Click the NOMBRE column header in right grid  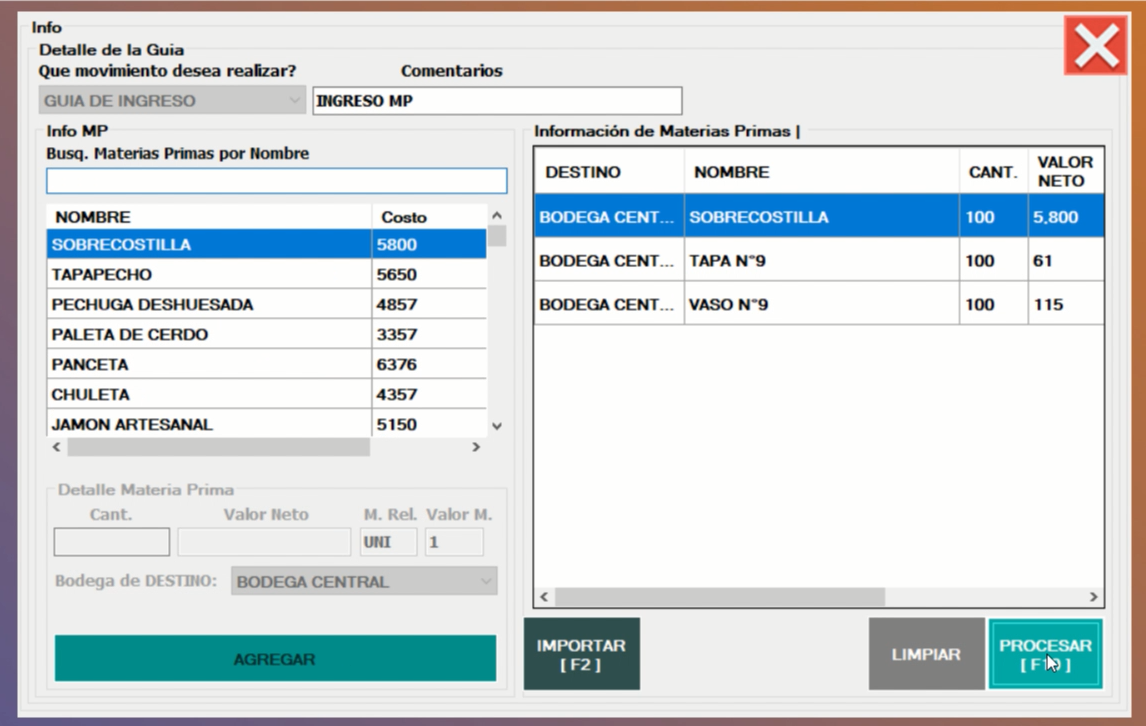tap(820, 172)
